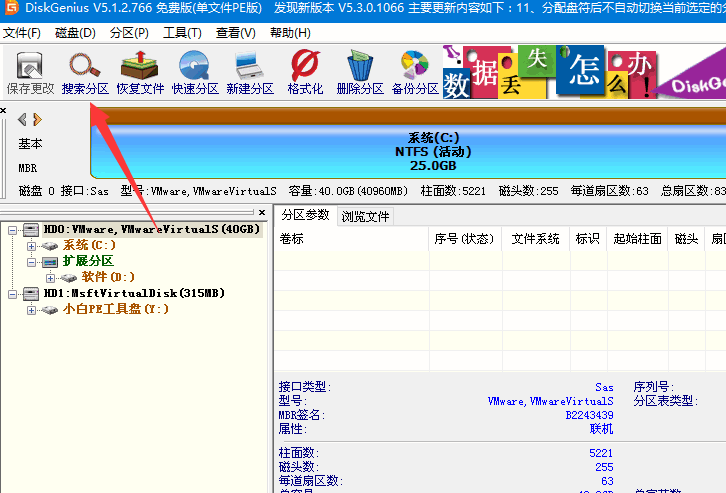
Task: Click the 型号 value VMware,VMwareVirtualS
Action: click(x=551, y=401)
